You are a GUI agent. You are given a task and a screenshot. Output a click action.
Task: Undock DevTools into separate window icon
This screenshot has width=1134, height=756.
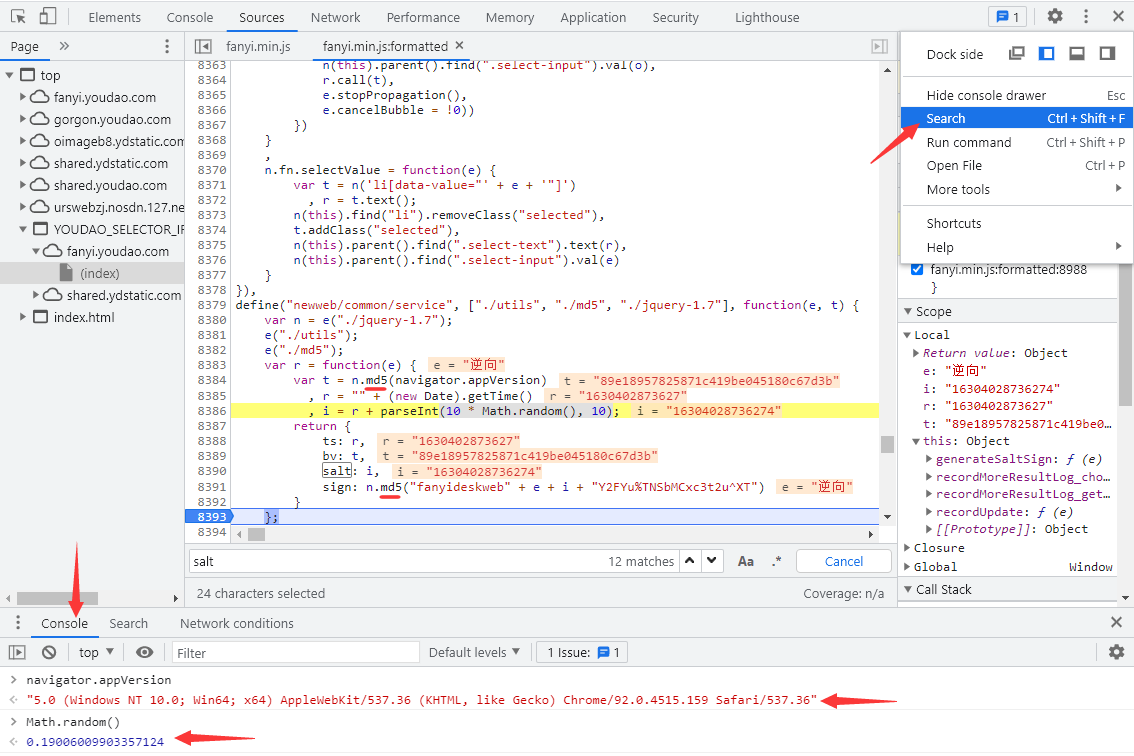coord(1017,54)
